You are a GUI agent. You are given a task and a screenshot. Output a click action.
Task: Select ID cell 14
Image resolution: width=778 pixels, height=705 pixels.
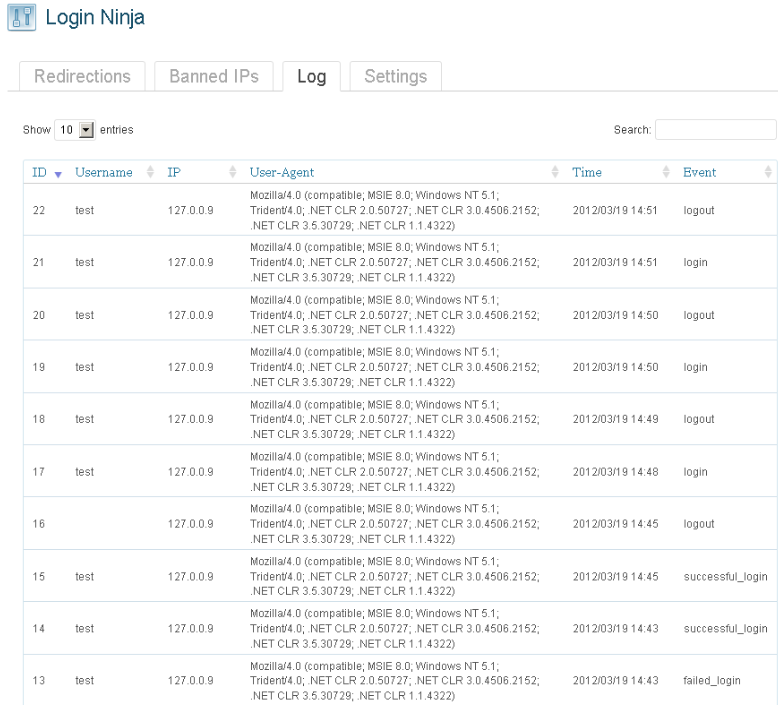point(39,629)
